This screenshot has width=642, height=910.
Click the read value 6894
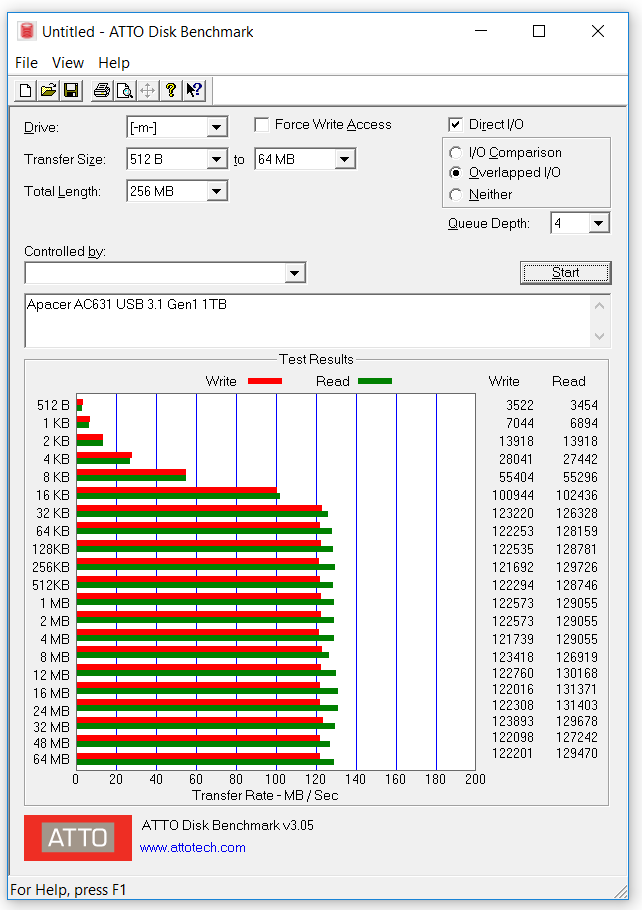[583, 423]
